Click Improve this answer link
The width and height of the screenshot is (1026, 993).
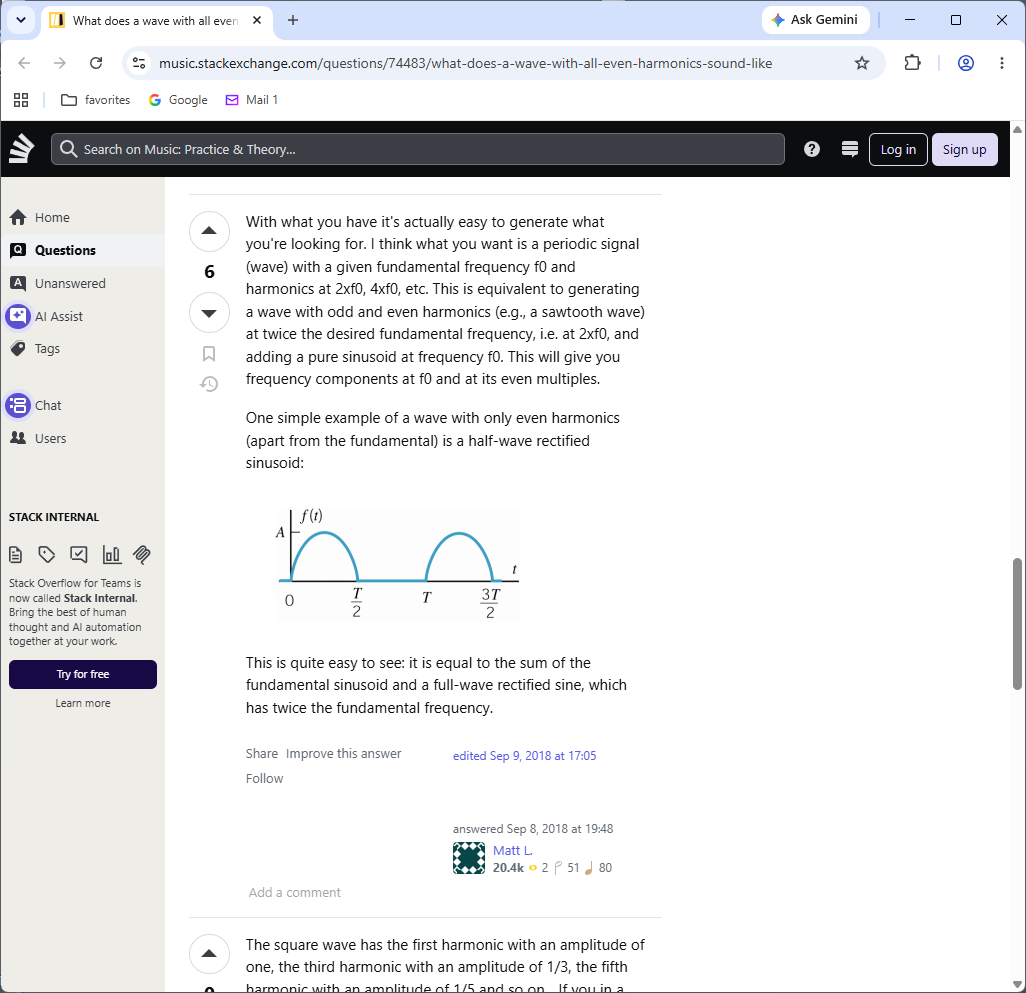(344, 754)
